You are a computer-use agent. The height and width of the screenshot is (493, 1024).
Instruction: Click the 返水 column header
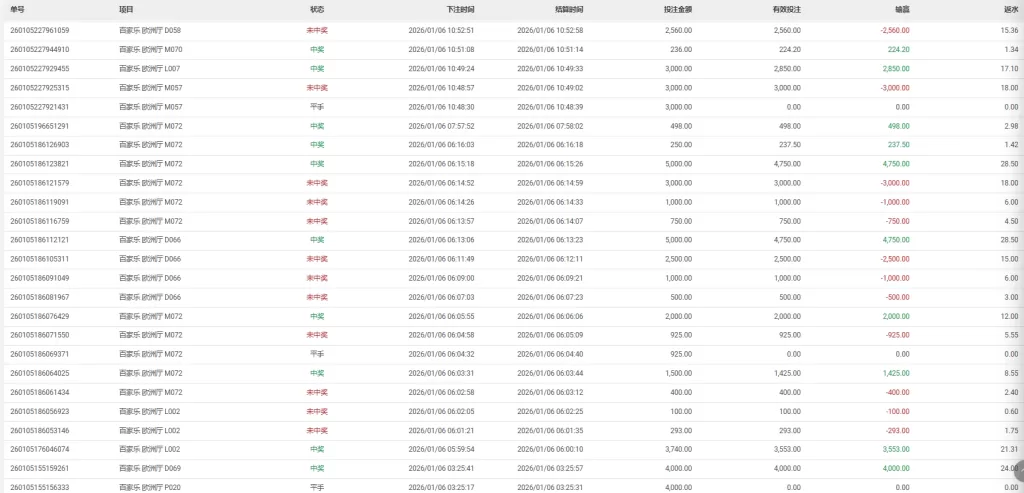1011,8
